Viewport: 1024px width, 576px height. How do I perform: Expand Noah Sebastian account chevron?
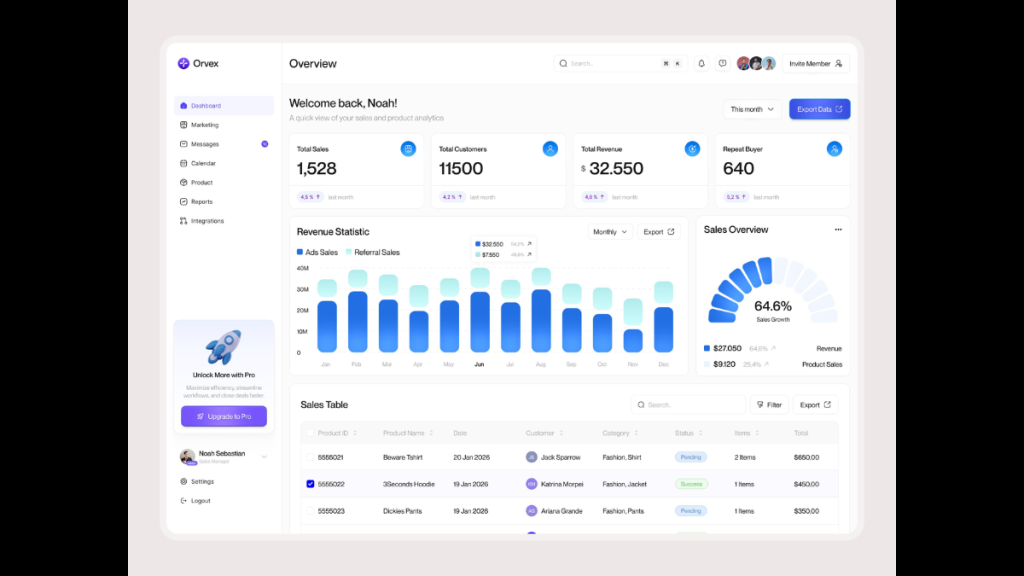[264, 456]
